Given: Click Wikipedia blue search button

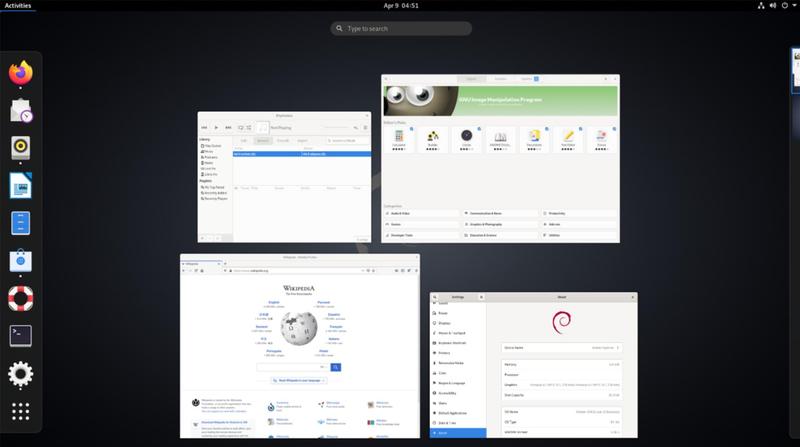Looking at the screenshot, I should 336,367.
